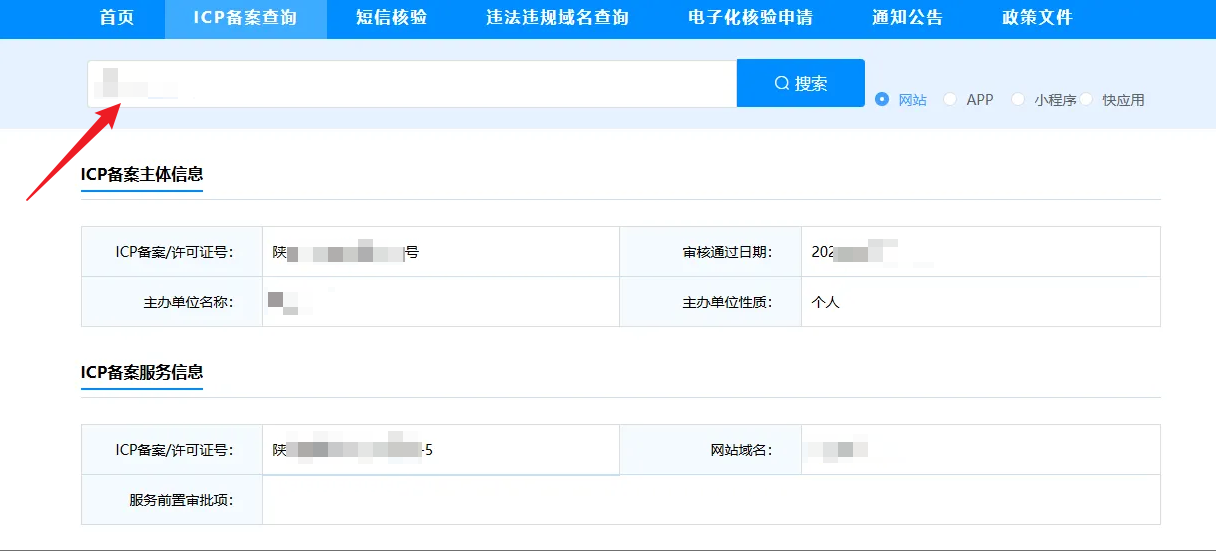Go to the 首页 tab
The height and width of the screenshot is (551, 1216).
[x=117, y=18]
